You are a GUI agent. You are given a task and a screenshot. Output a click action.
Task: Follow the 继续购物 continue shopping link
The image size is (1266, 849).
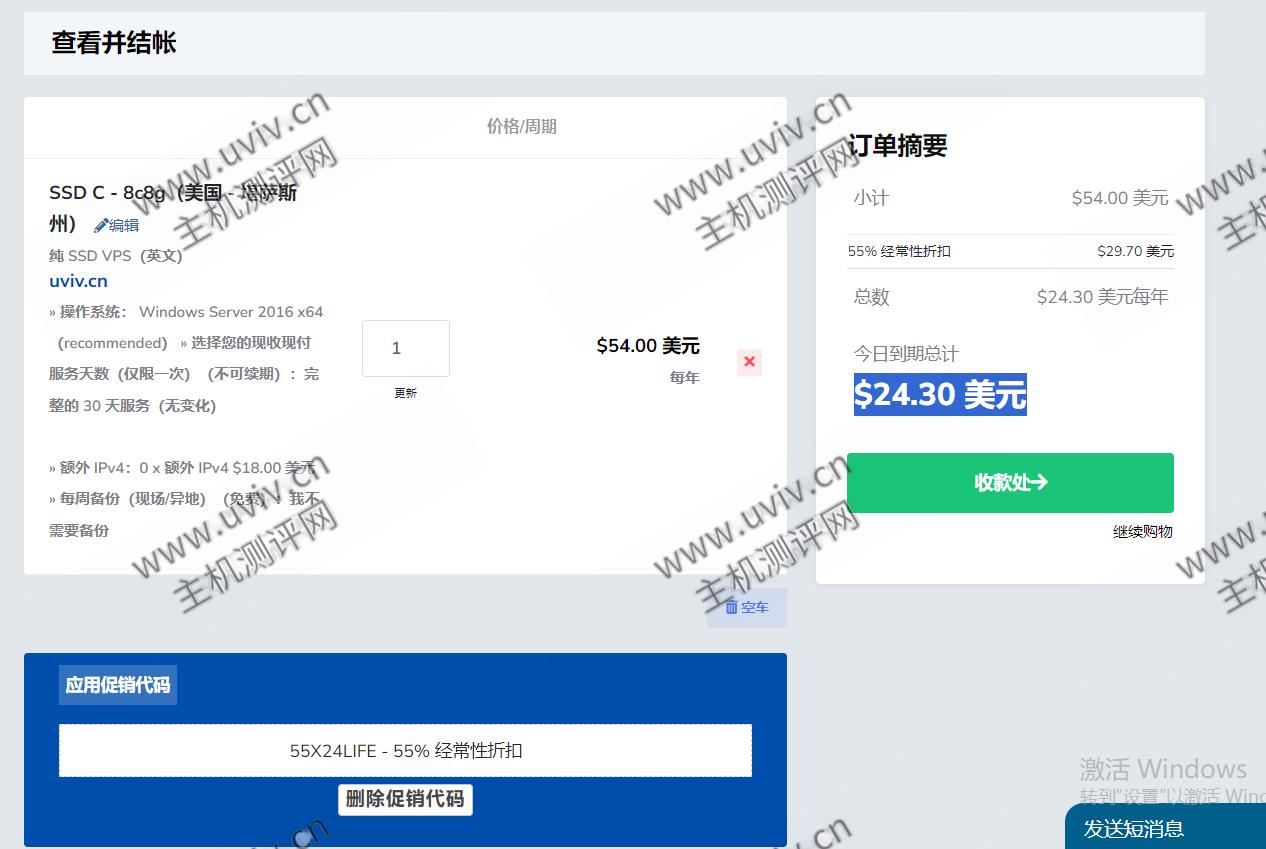point(1142,531)
